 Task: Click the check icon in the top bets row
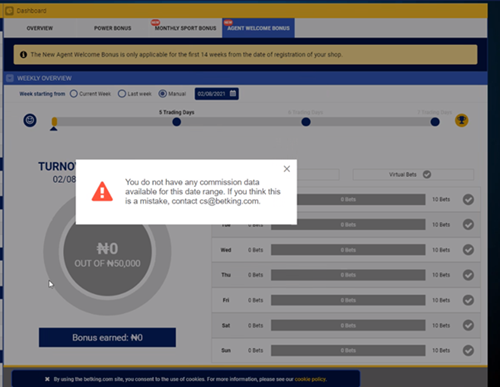pos(468,199)
